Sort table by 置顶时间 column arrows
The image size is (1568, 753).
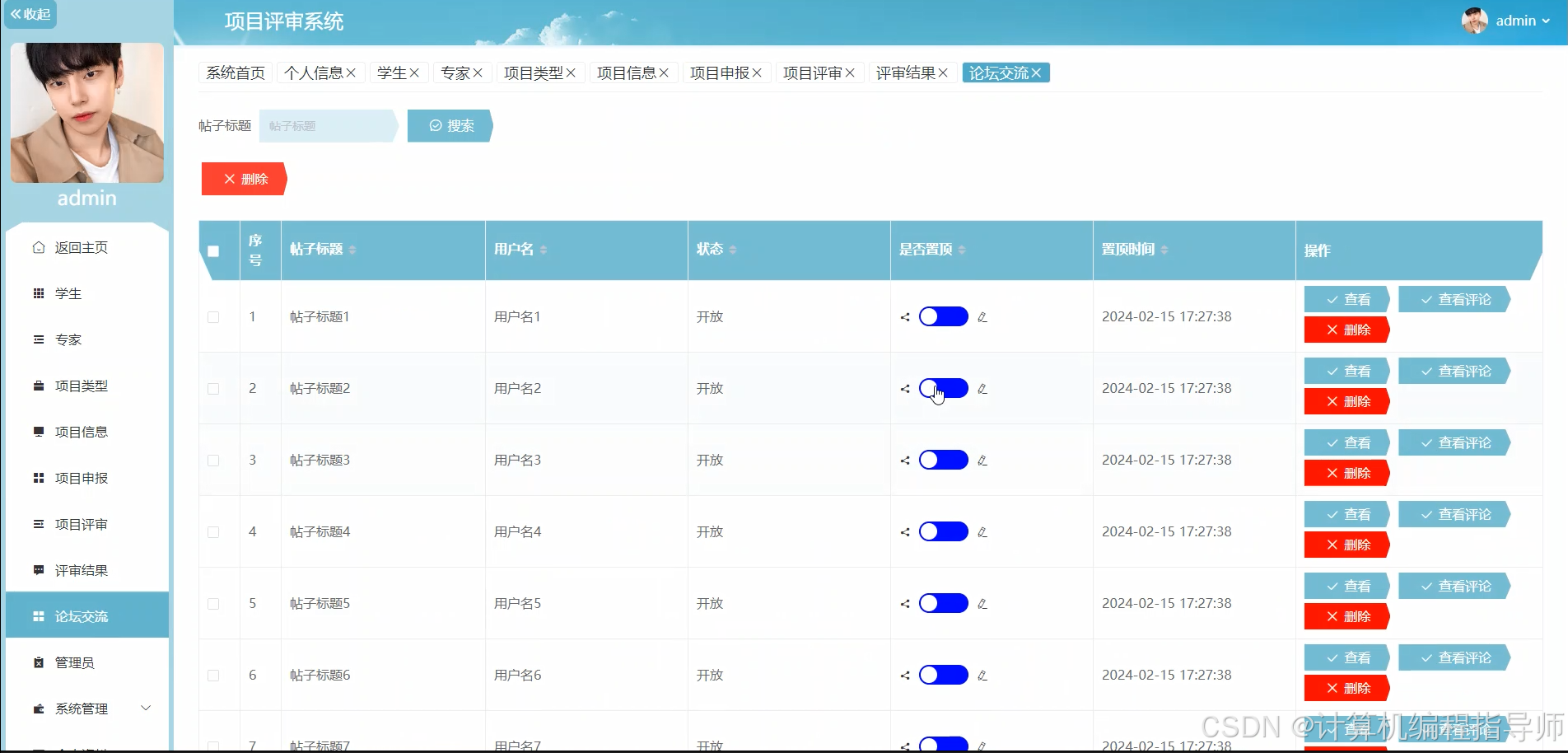click(x=1164, y=250)
